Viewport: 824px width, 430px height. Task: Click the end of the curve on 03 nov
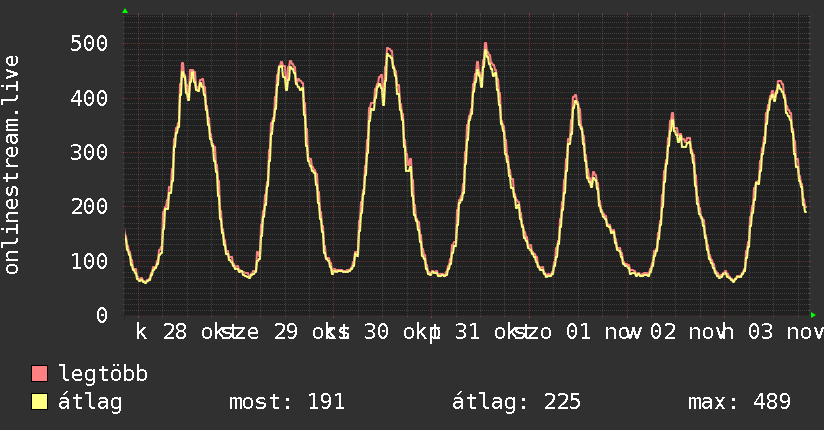[x=806, y=211]
